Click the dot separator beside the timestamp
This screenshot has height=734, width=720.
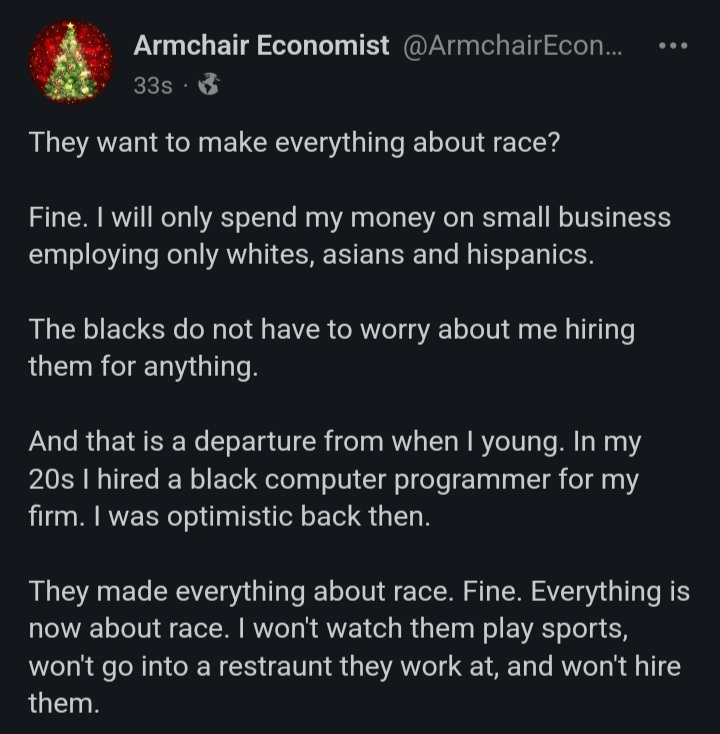coord(185,86)
